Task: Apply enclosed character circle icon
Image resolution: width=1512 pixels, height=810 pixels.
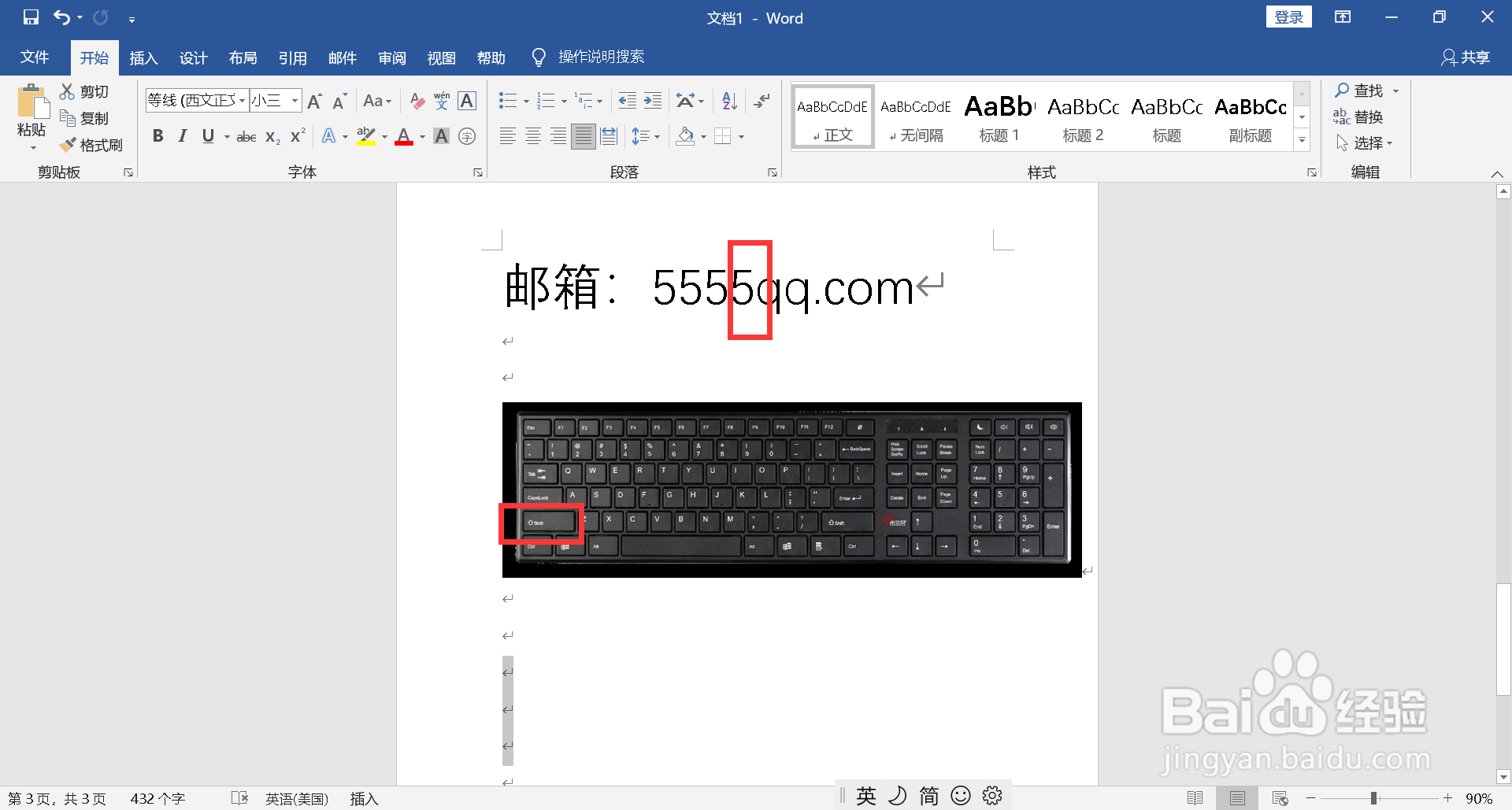Action: pos(467,136)
